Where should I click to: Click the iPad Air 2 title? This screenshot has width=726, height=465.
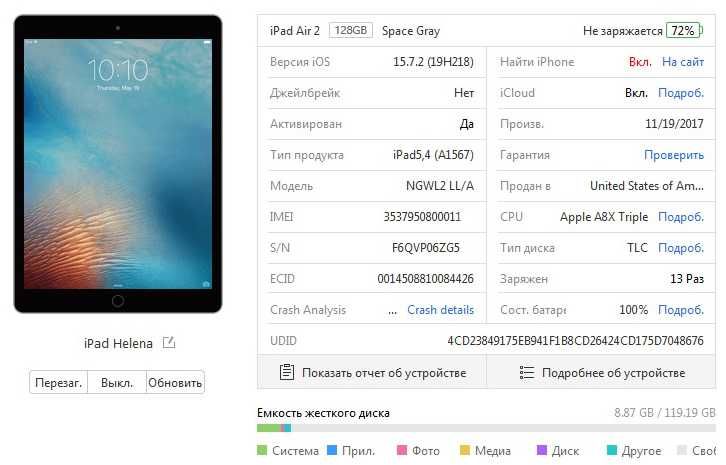[294, 31]
